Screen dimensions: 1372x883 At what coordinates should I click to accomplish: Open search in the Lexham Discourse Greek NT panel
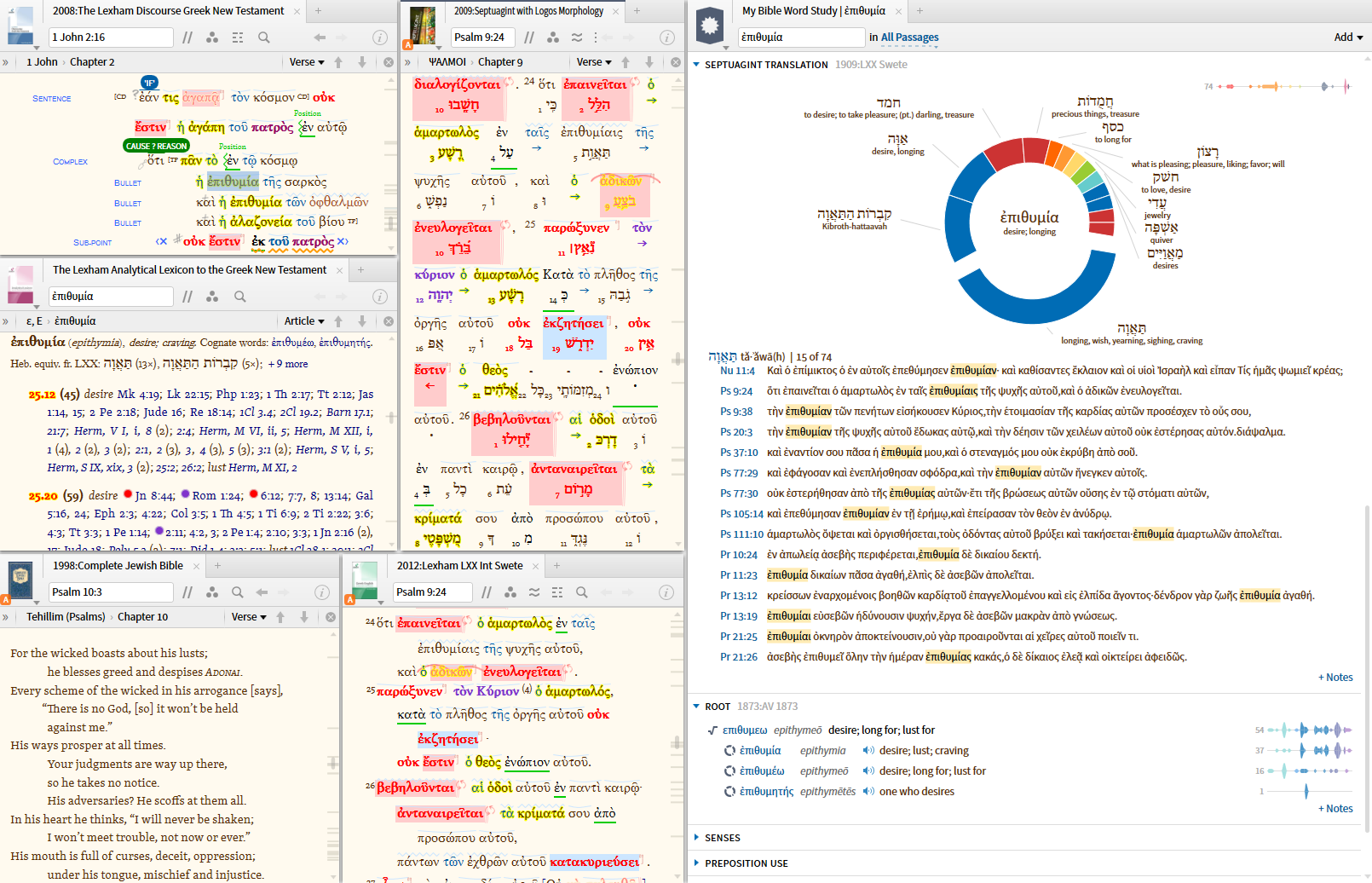pyautogui.click(x=264, y=38)
